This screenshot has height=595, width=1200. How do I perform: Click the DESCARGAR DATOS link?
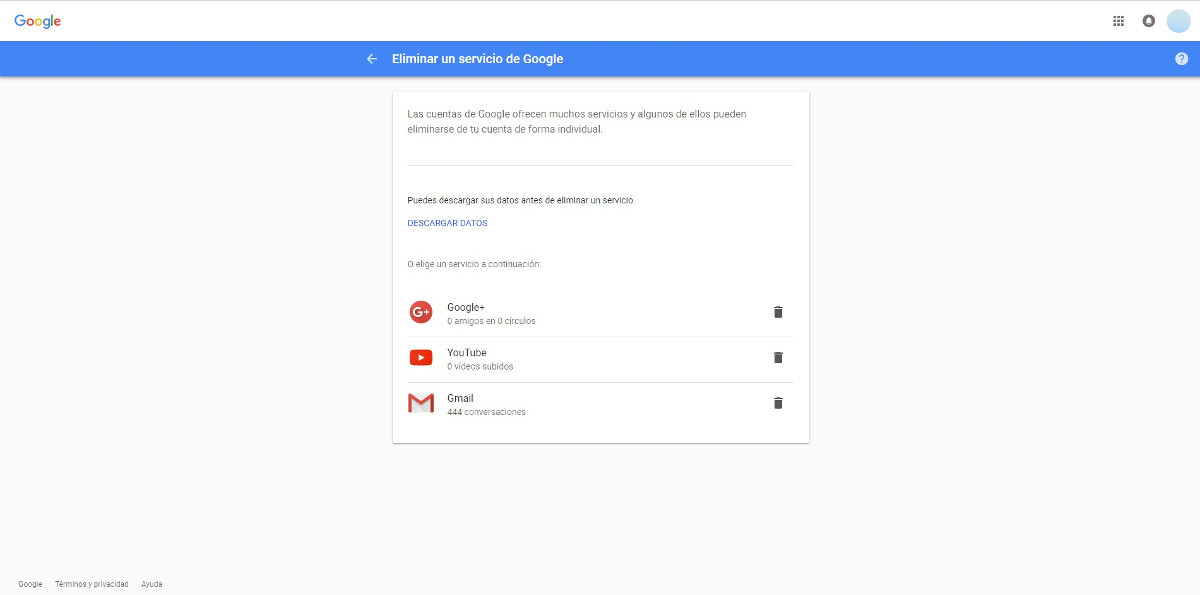[447, 223]
